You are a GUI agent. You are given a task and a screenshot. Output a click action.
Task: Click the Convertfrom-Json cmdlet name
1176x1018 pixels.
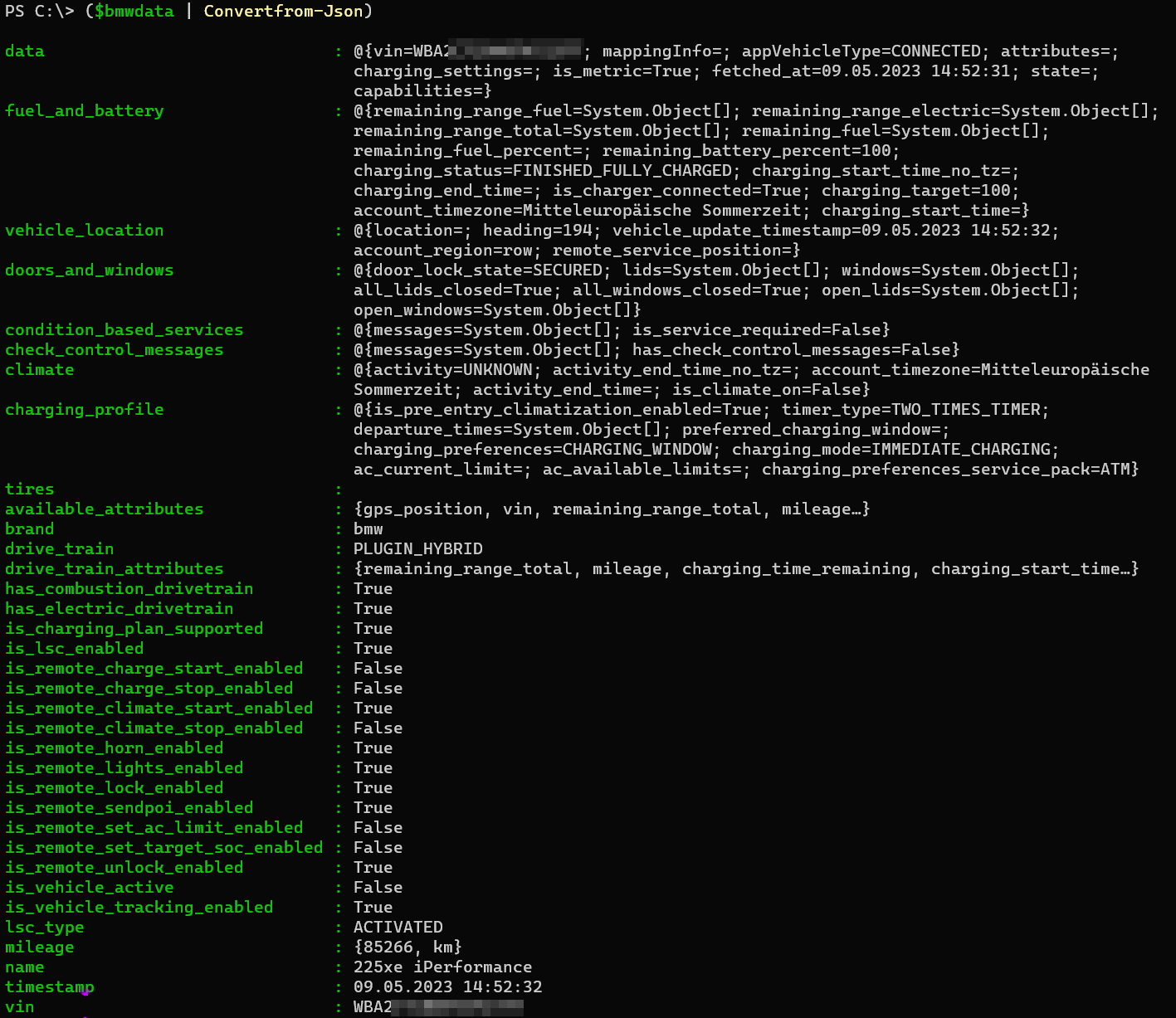(x=283, y=11)
